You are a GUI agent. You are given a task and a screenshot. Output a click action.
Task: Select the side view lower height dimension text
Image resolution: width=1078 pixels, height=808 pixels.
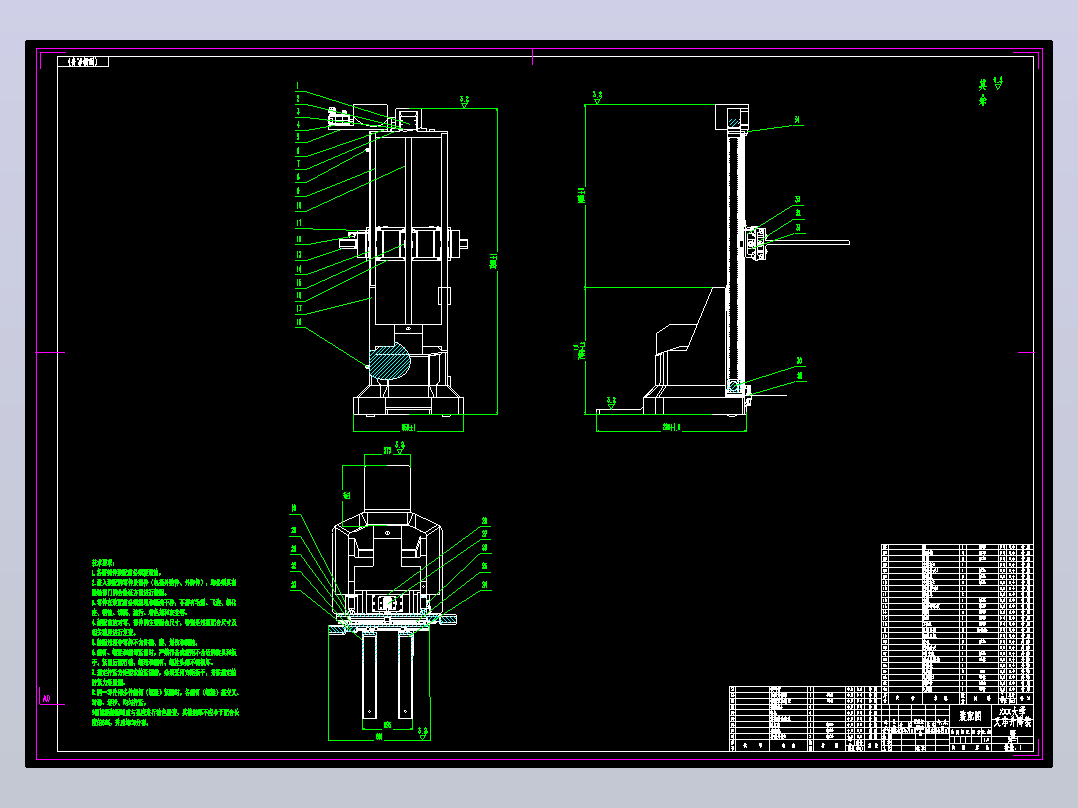point(581,351)
